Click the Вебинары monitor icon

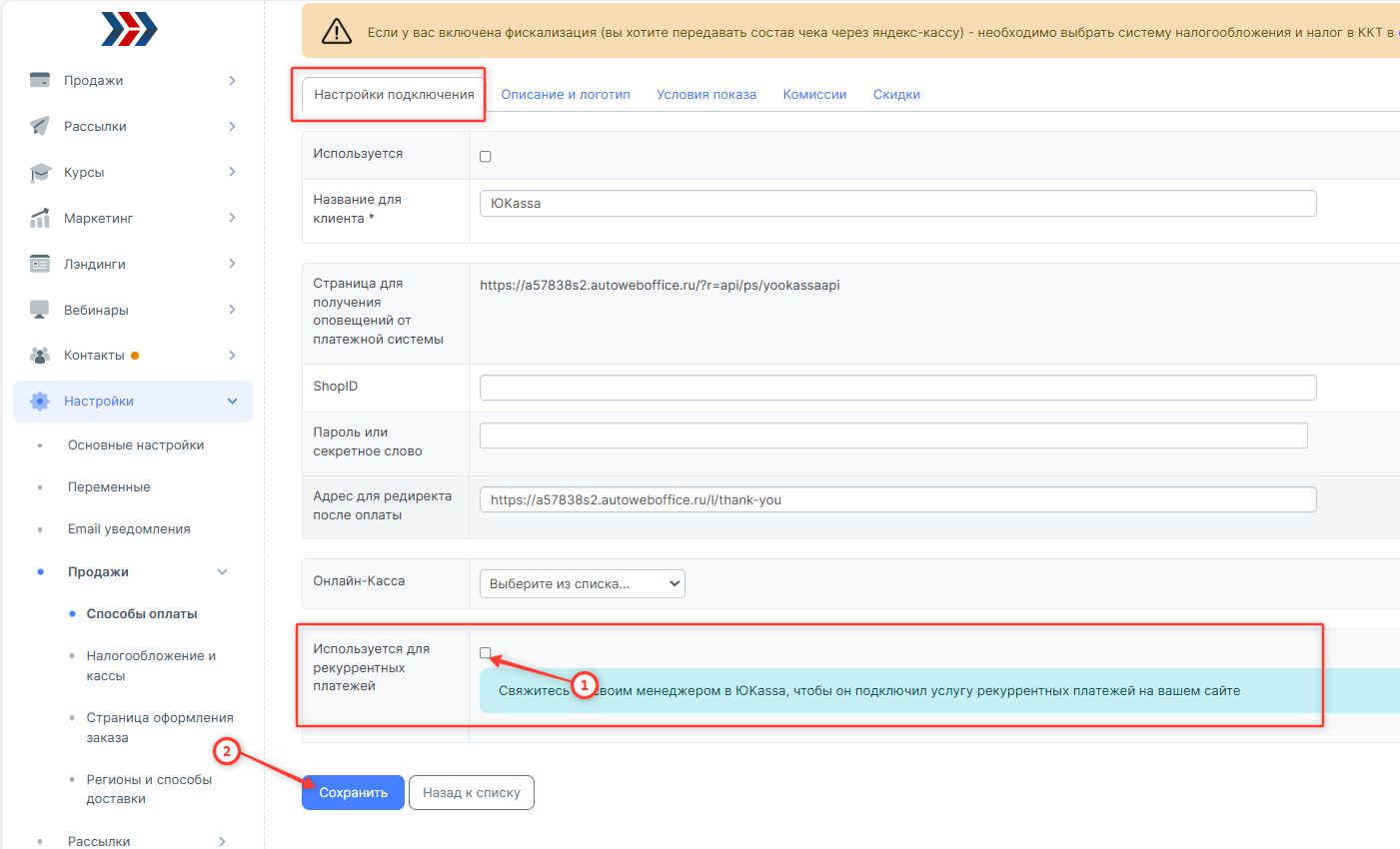click(x=40, y=310)
